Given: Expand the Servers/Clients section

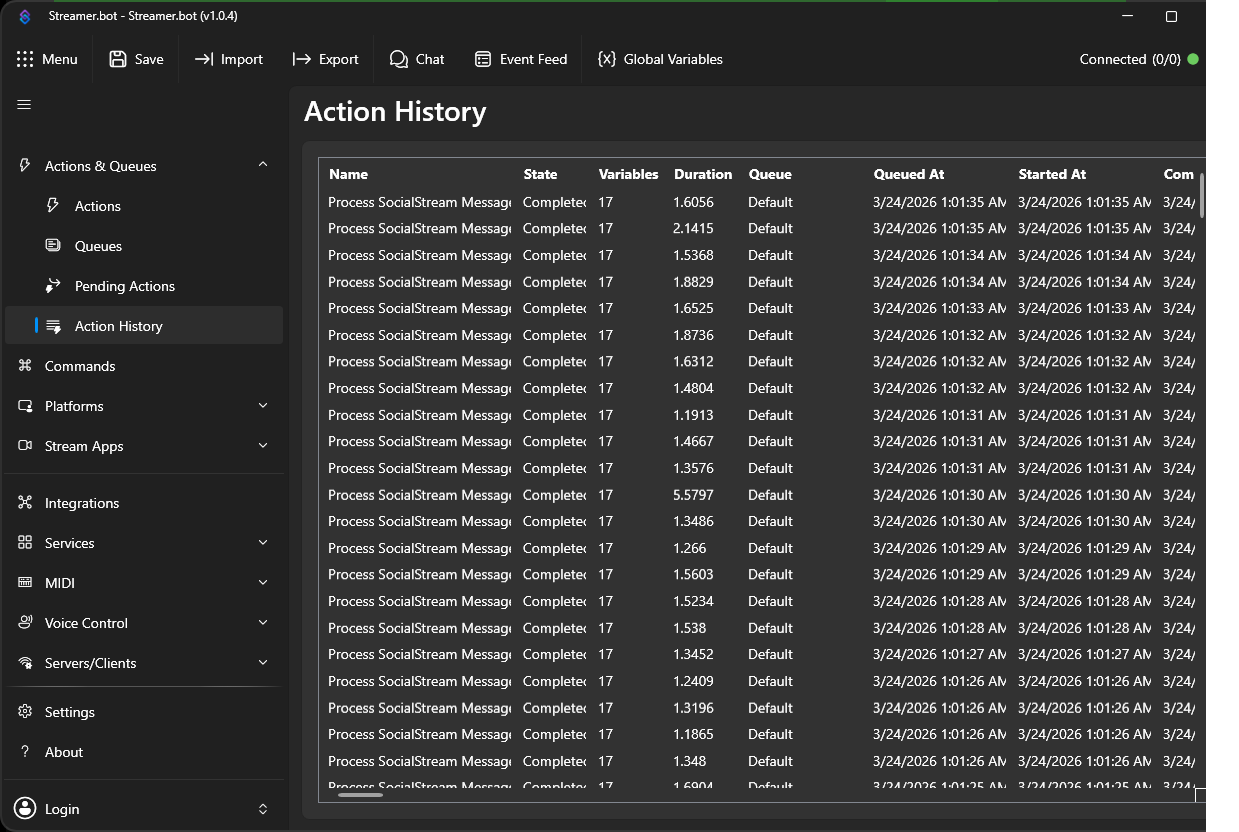Looking at the screenshot, I should coord(262,662).
